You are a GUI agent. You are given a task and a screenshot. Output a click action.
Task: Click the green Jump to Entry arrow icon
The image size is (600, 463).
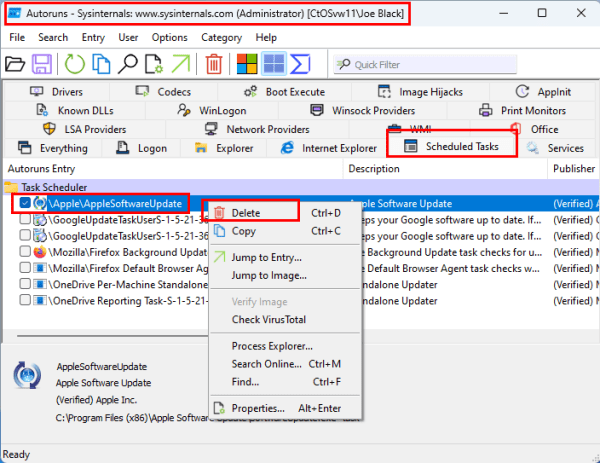click(x=183, y=64)
